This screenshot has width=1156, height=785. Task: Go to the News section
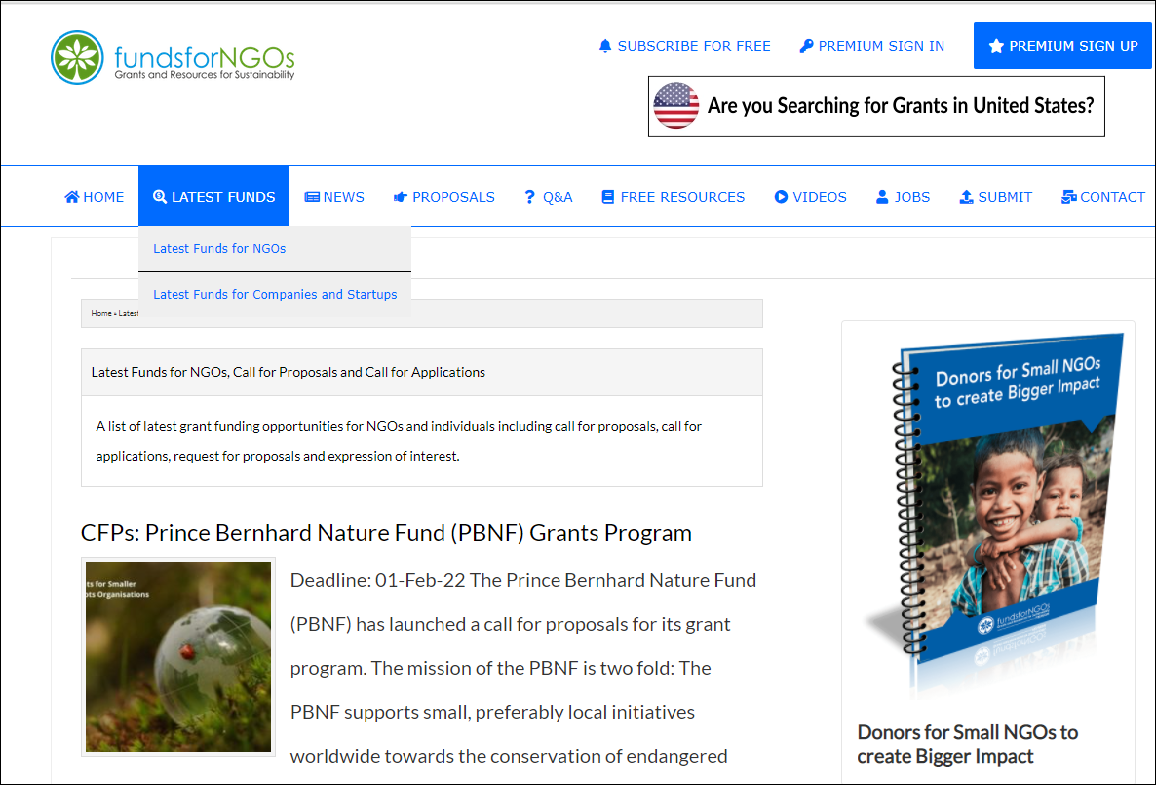point(335,197)
